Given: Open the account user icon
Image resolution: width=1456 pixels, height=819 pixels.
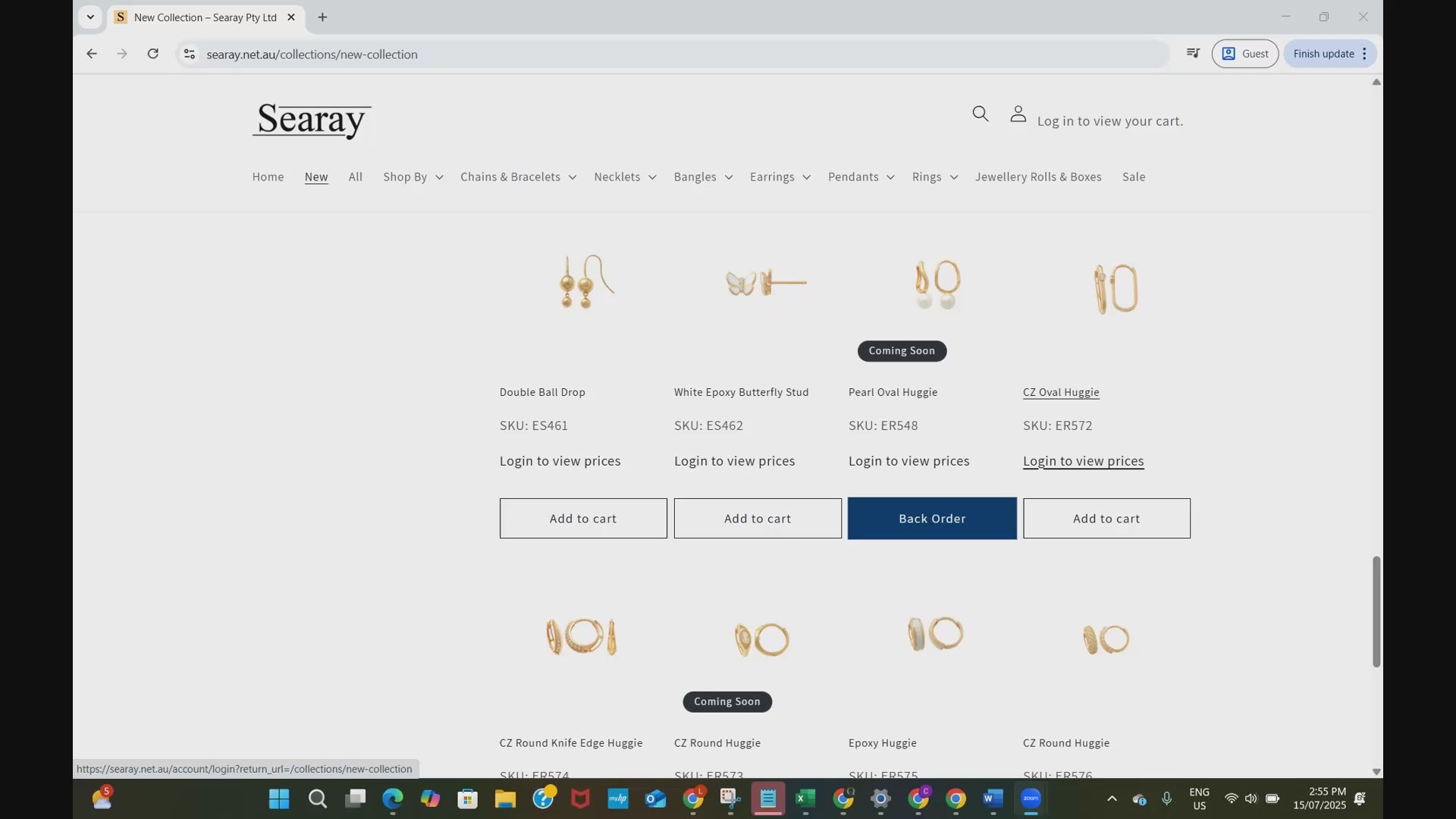Looking at the screenshot, I should (x=1018, y=114).
